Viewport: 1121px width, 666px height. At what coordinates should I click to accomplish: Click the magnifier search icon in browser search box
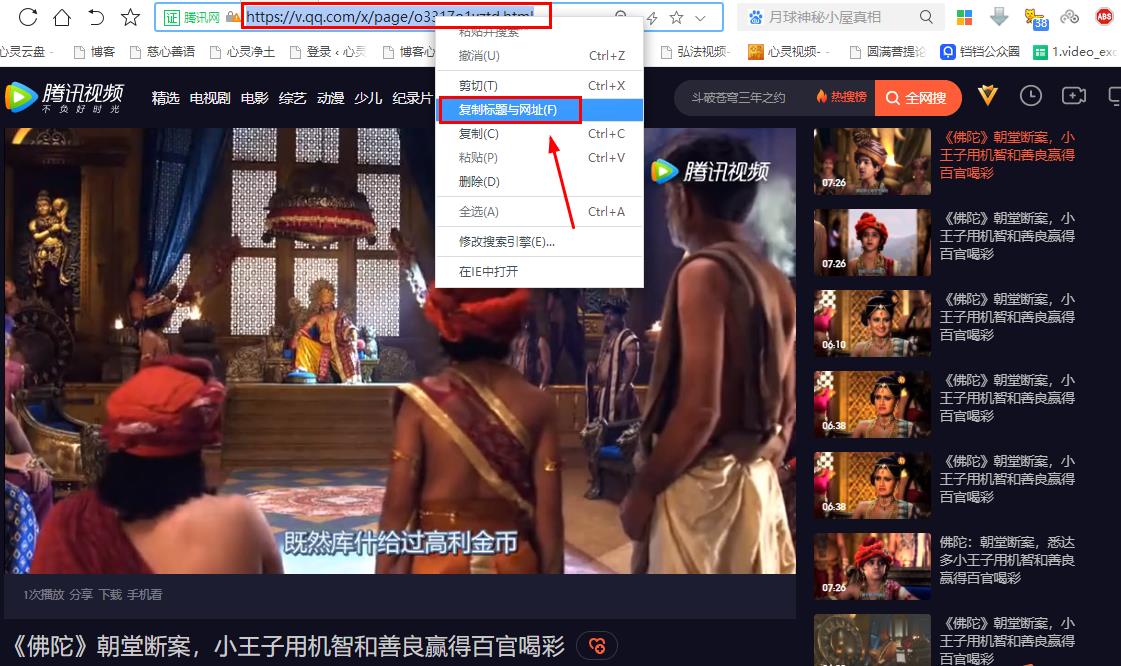[x=926, y=17]
